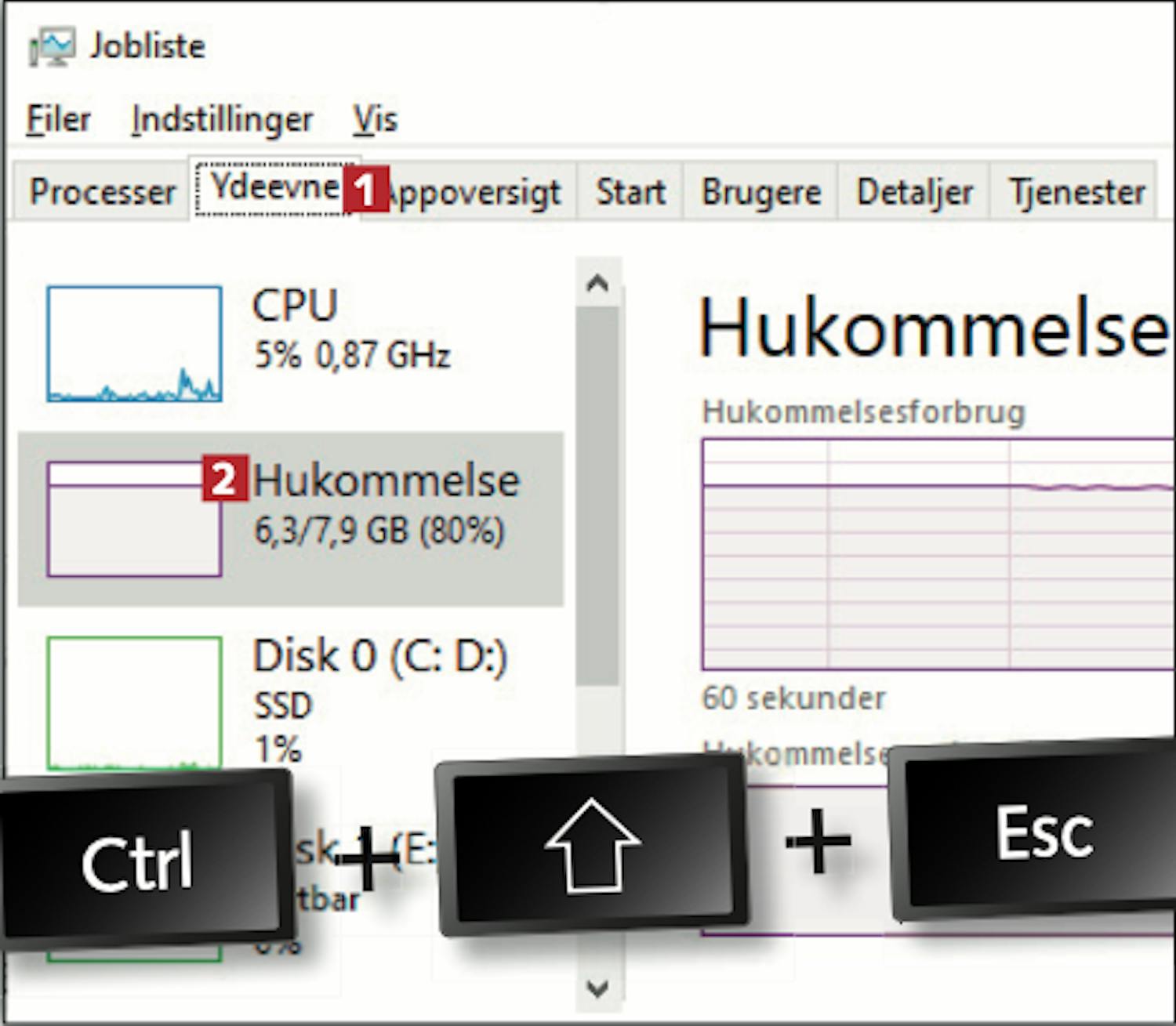Click the red number 2 marker badge

pyautogui.click(x=225, y=478)
